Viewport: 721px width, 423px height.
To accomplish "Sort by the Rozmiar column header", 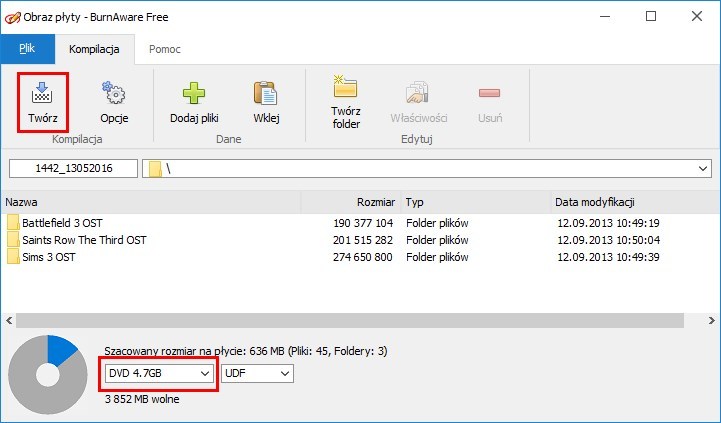I will (351, 202).
